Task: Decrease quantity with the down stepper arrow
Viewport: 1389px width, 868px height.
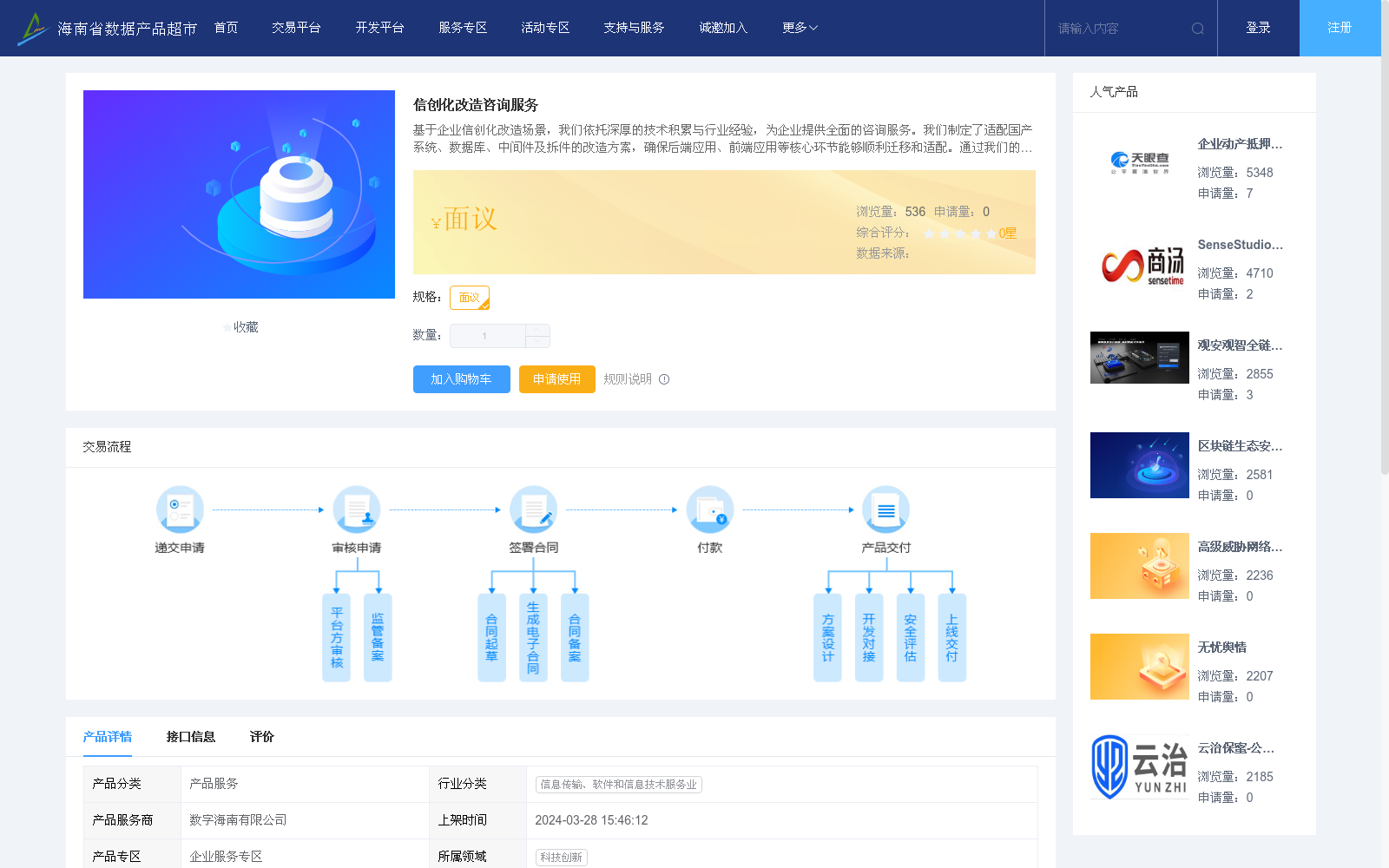Action: (x=537, y=341)
